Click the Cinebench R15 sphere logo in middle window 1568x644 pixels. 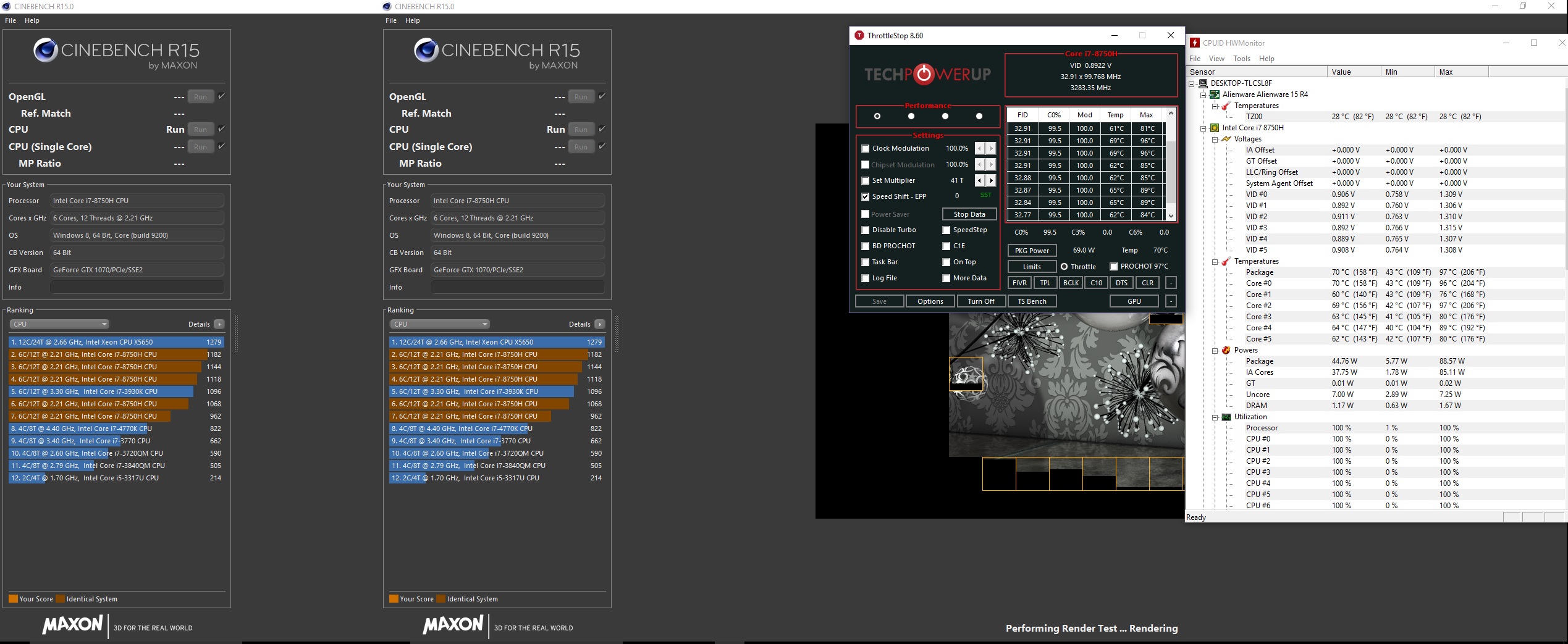click(x=426, y=51)
